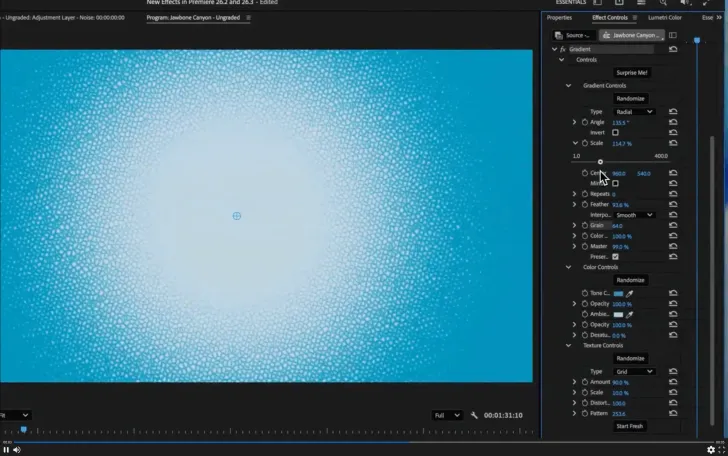Select the Jawbone Canyon clip tab
The image size is (728, 456).
coord(632,35)
